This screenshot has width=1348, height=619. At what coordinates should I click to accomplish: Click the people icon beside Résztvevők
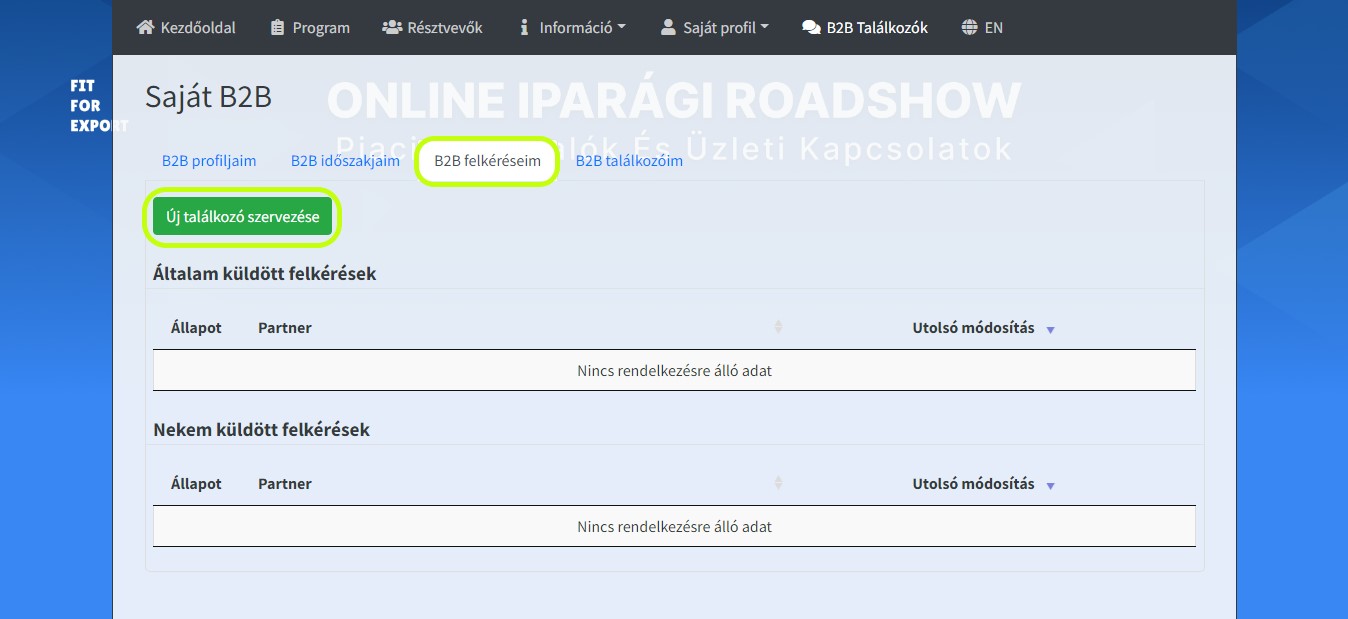coord(392,27)
